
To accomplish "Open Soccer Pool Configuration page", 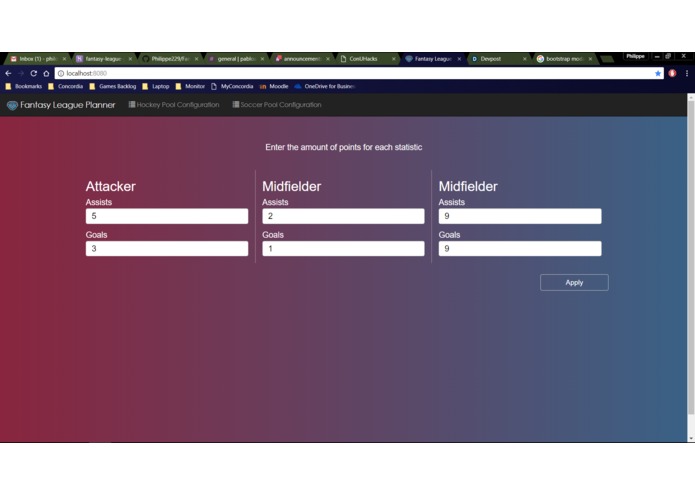I will tap(277, 105).
